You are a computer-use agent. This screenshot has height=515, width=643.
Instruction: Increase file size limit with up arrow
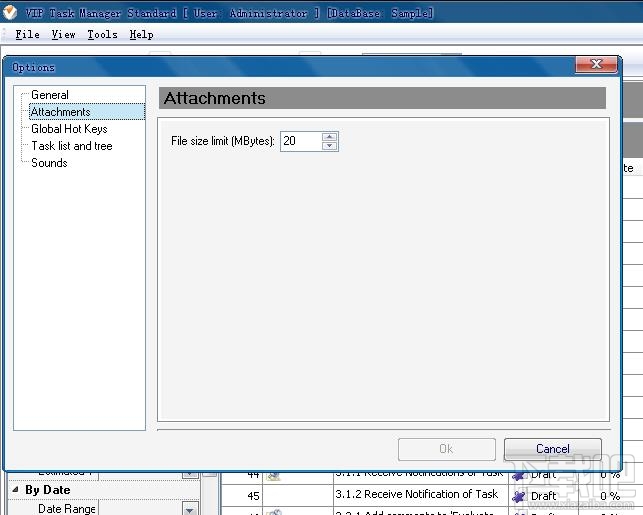tap(330, 137)
